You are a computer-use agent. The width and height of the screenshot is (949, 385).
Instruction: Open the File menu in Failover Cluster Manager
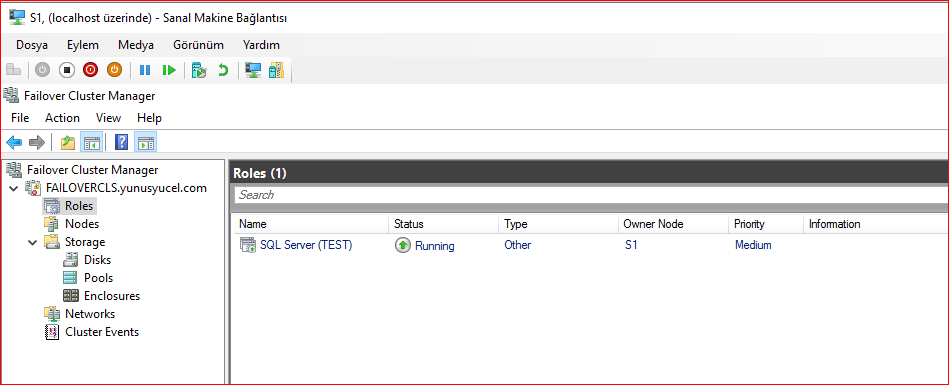[20, 117]
